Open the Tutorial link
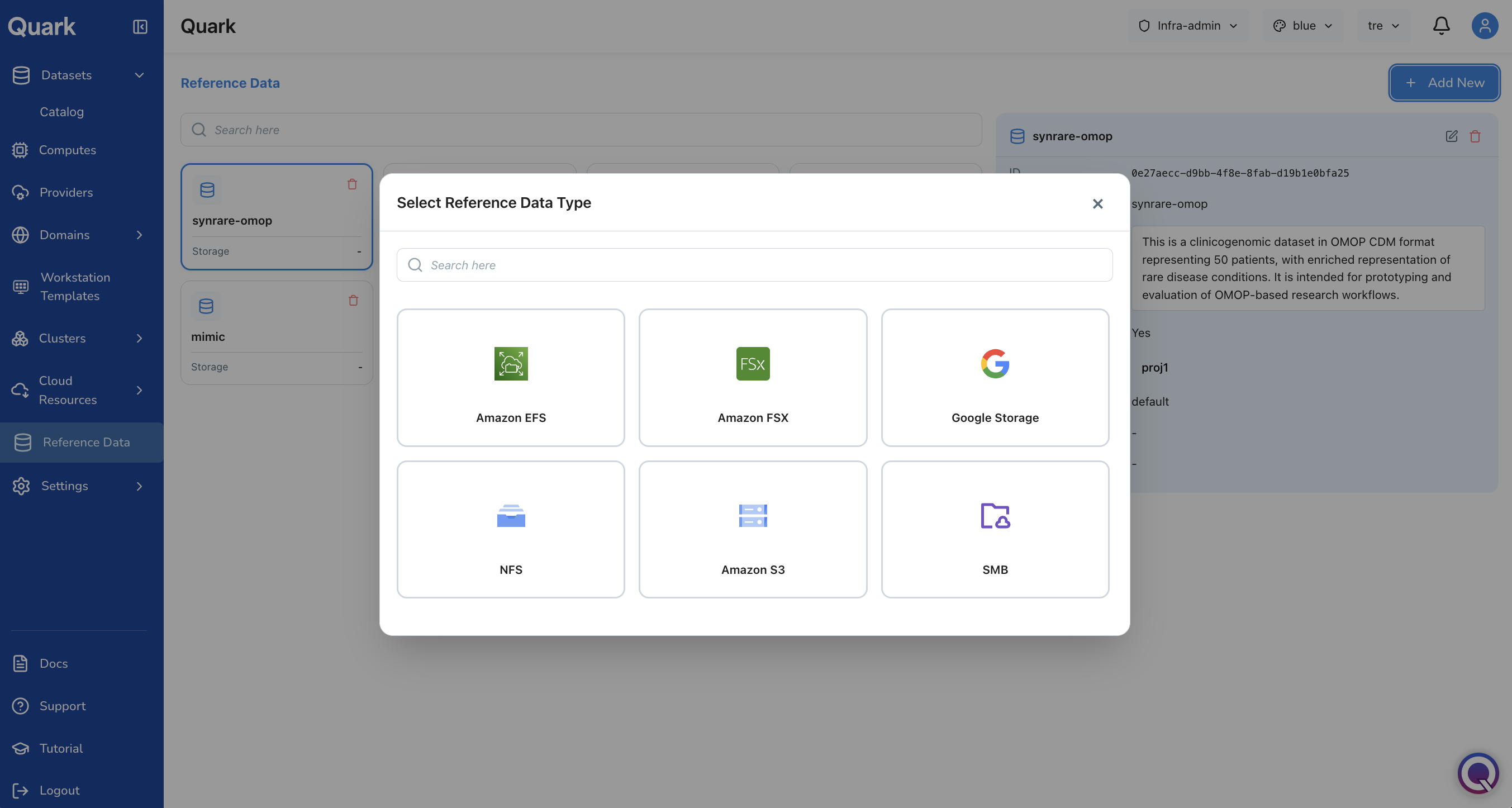 pyautogui.click(x=61, y=748)
